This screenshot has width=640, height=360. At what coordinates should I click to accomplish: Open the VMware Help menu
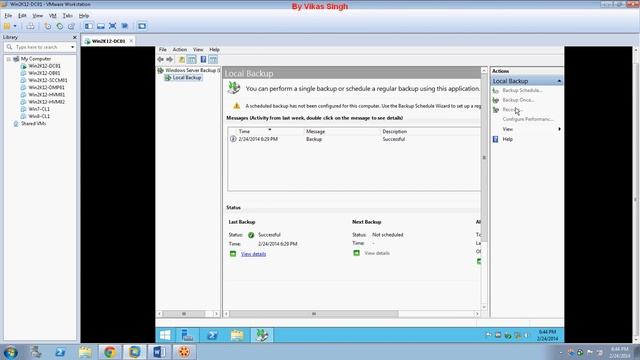(84, 16)
